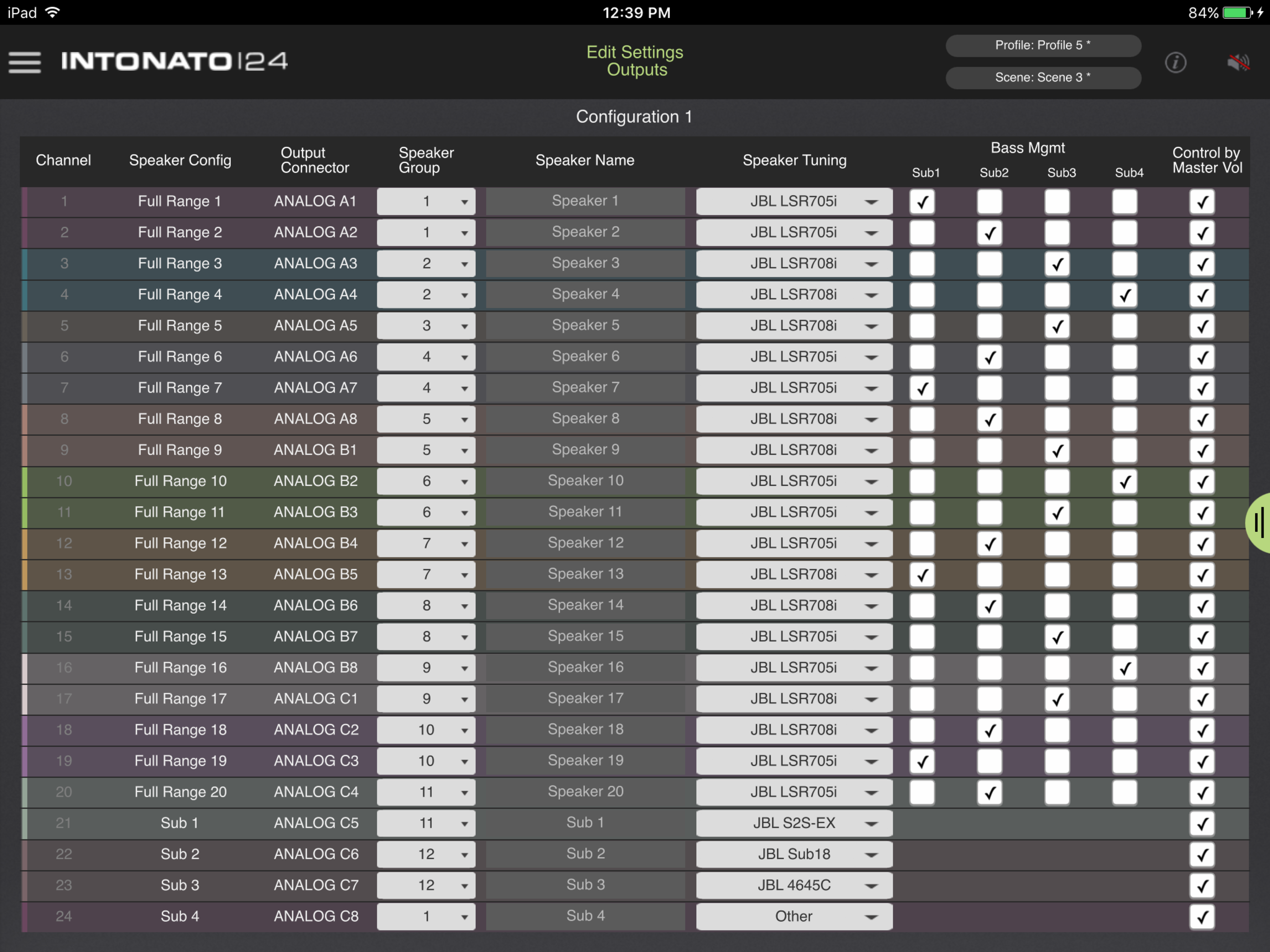Edit the Speaker 1 name field
This screenshot has height=952, width=1270.
[x=585, y=202]
